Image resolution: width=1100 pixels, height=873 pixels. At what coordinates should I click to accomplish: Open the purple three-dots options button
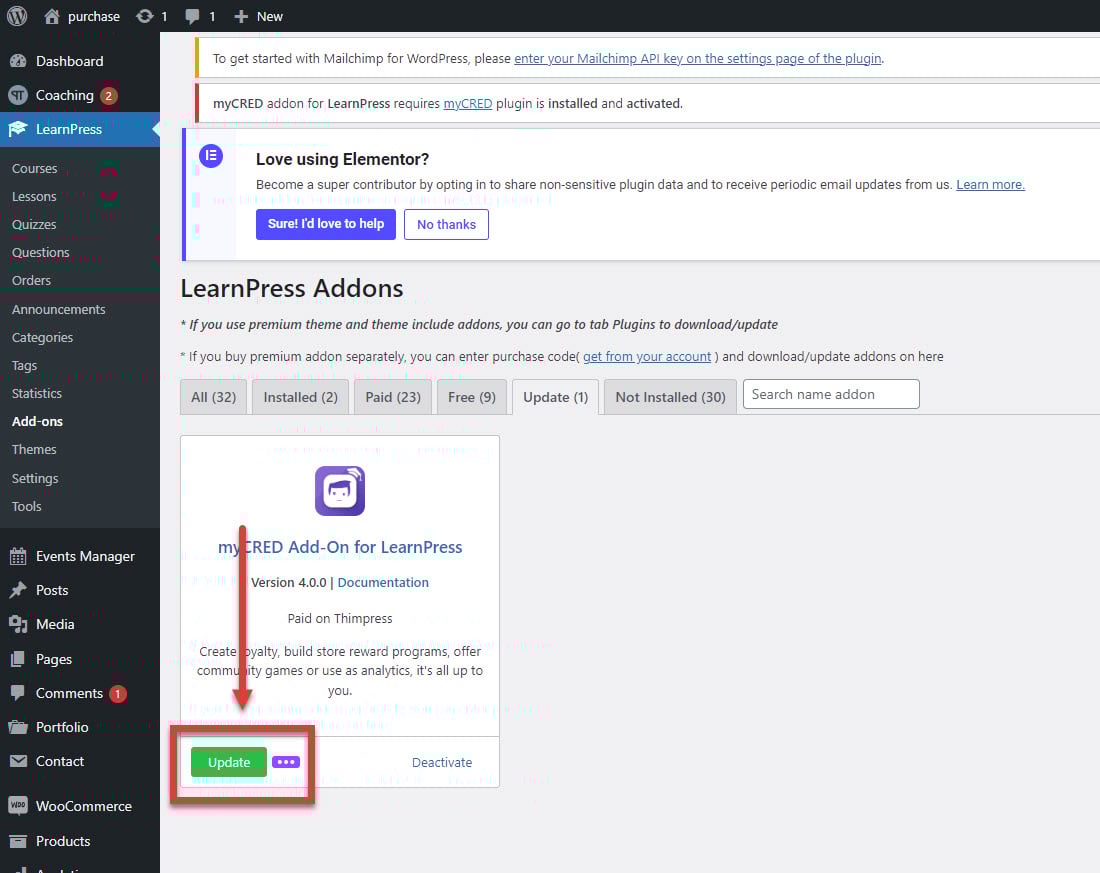tap(286, 762)
